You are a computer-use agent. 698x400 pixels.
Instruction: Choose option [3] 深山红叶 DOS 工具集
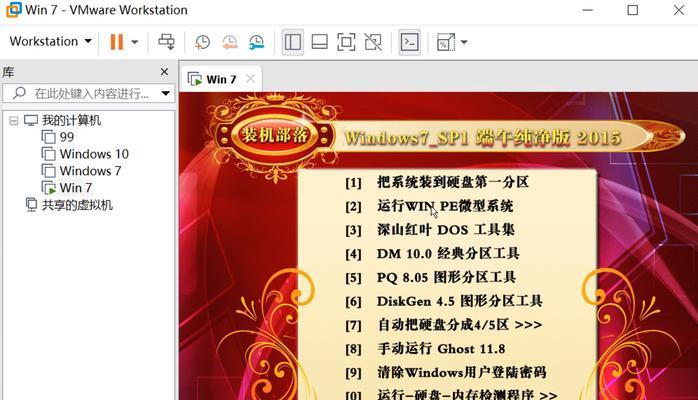(430, 230)
